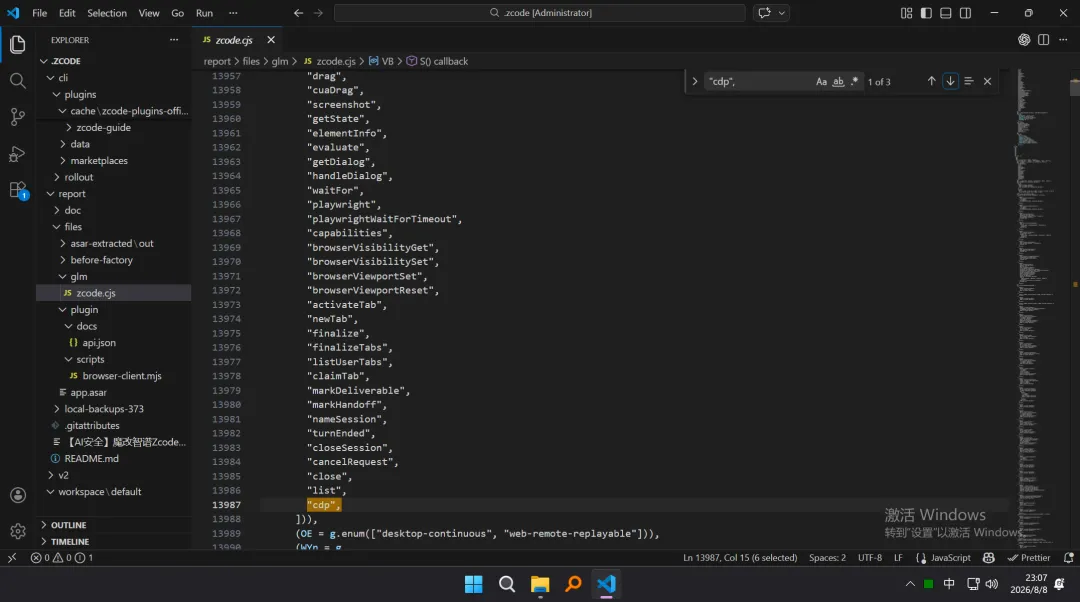
Task: Toggle Use Regular Expression in find
Action: (855, 81)
